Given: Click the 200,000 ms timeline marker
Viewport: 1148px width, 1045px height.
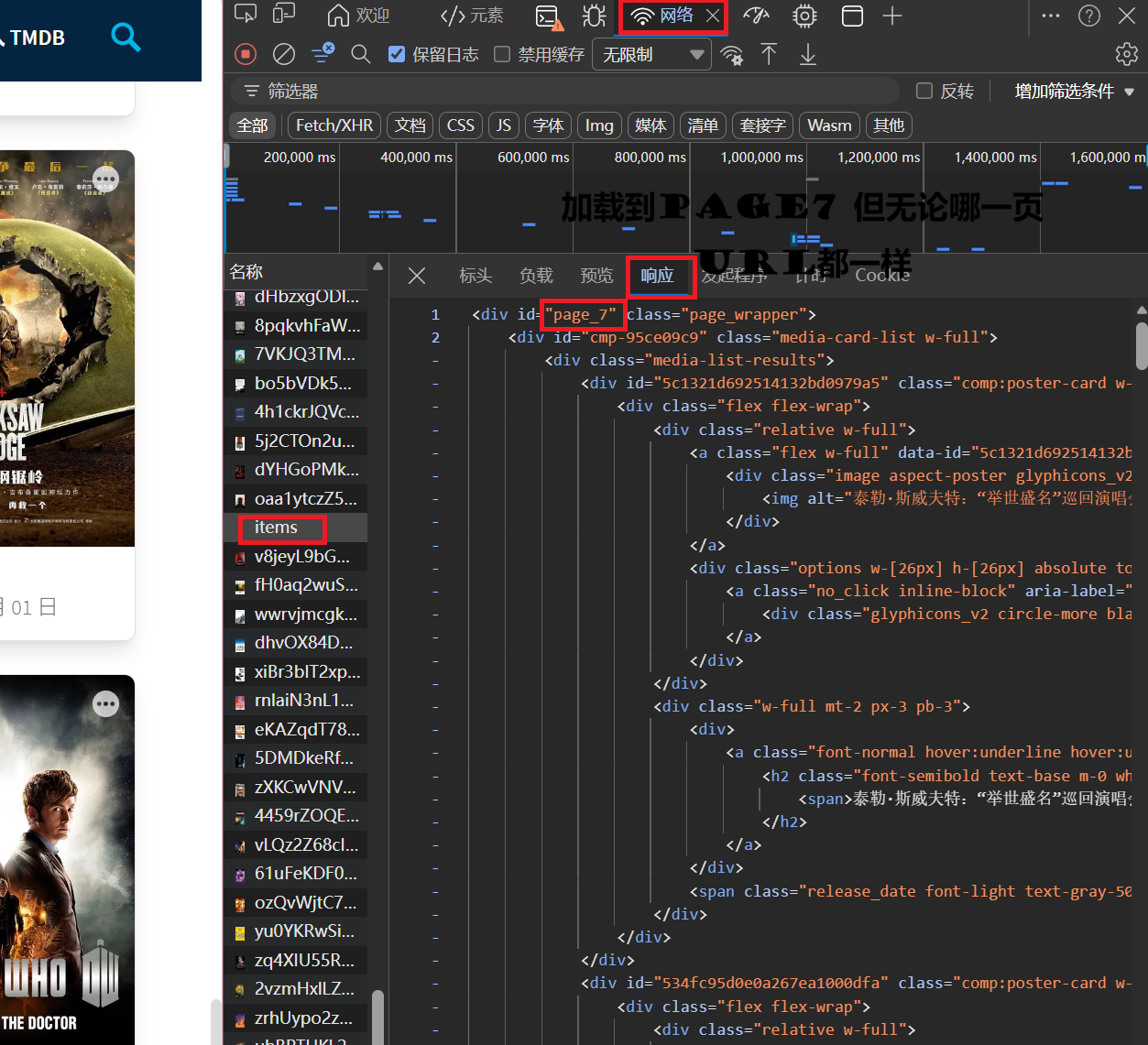Looking at the screenshot, I should 300,158.
